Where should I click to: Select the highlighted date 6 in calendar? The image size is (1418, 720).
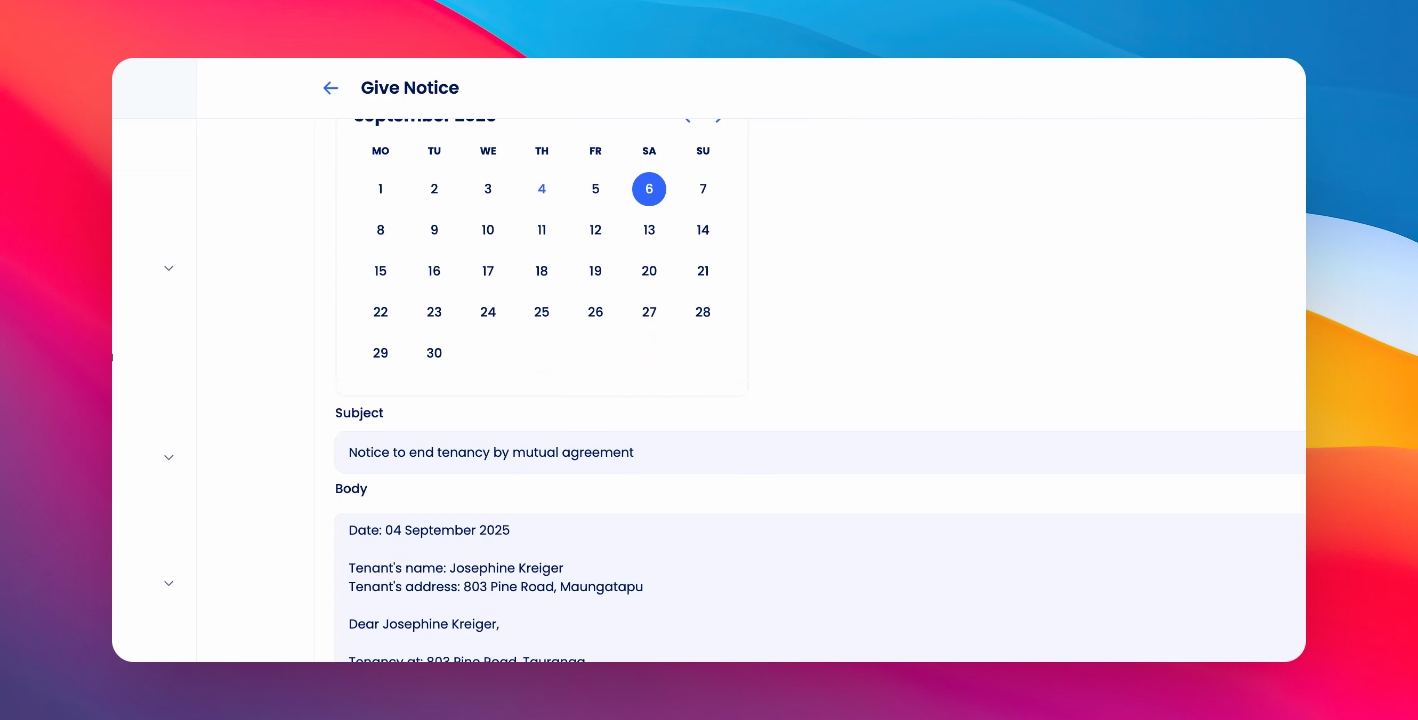[649, 189]
